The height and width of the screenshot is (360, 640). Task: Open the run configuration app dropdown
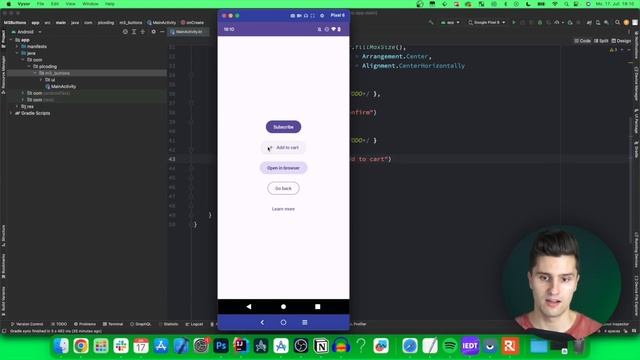(x=450, y=22)
